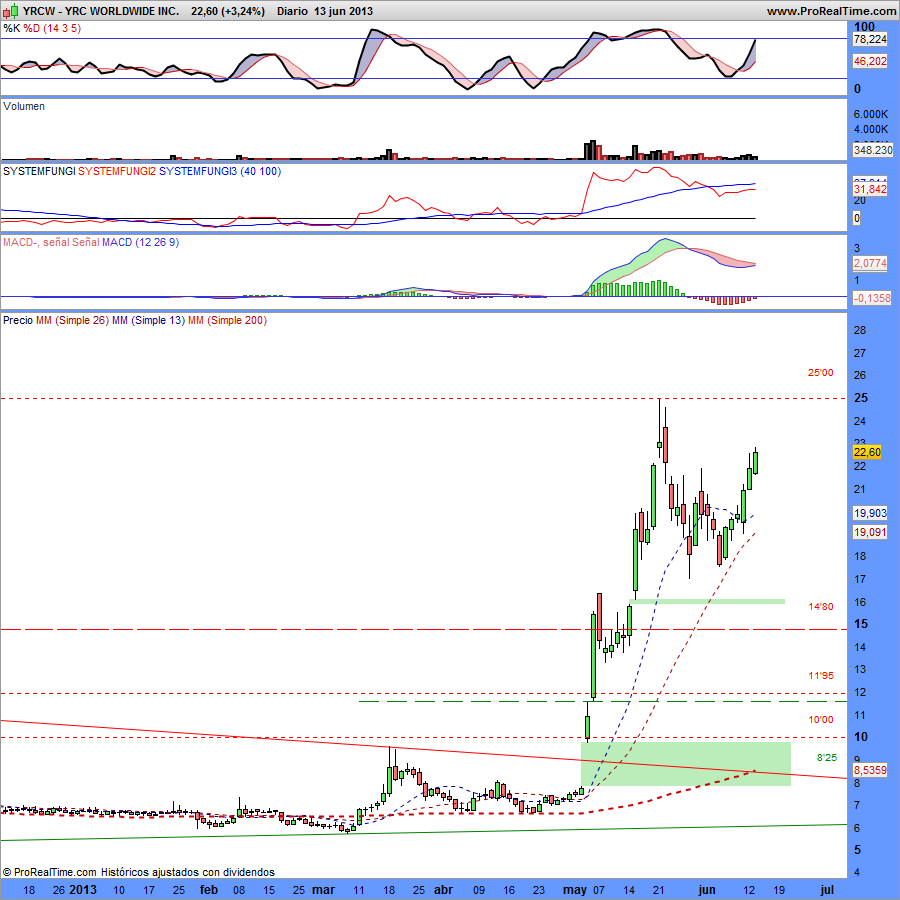Click the 'MM (Simple 13)' moving average label

click(149, 320)
